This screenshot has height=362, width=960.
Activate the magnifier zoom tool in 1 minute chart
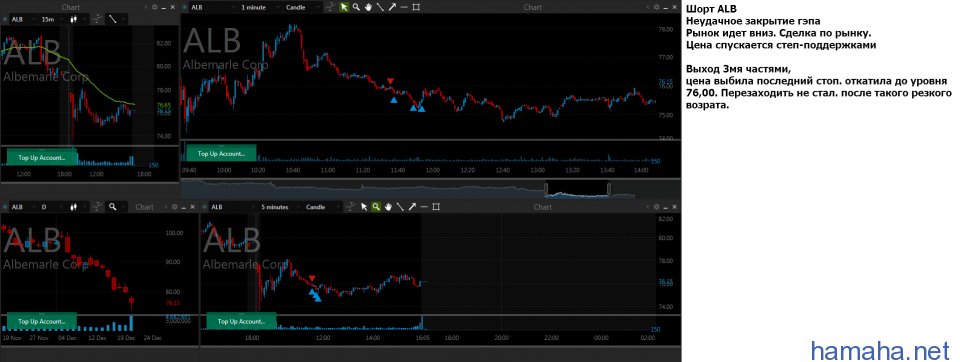click(x=356, y=7)
